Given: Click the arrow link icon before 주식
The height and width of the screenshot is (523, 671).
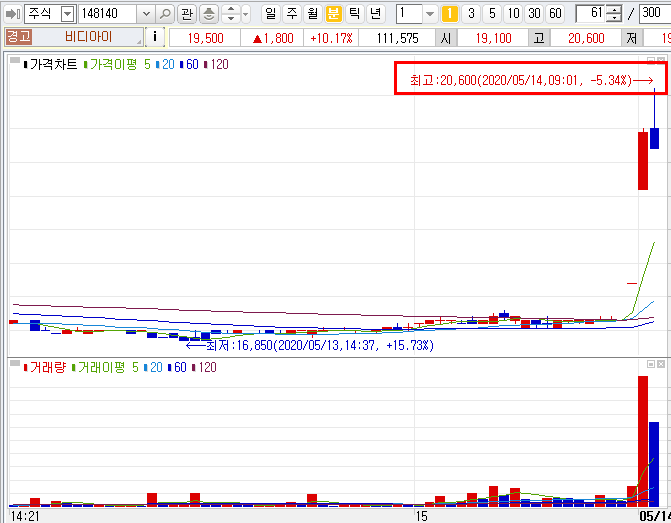Looking at the screenshot, I should coord(12,14).
